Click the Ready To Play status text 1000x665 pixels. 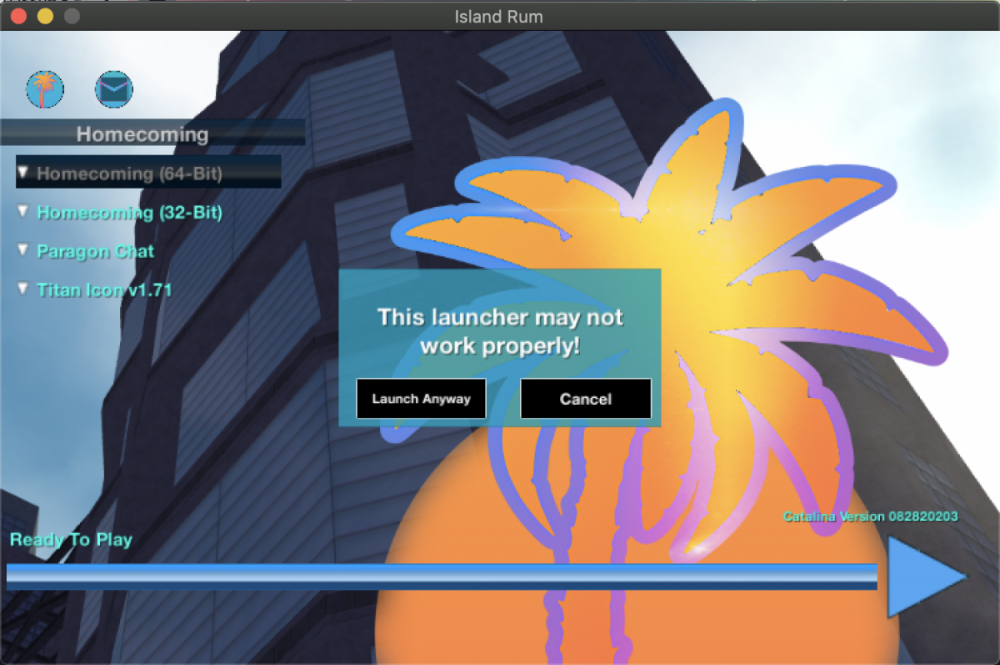point(71,540)
